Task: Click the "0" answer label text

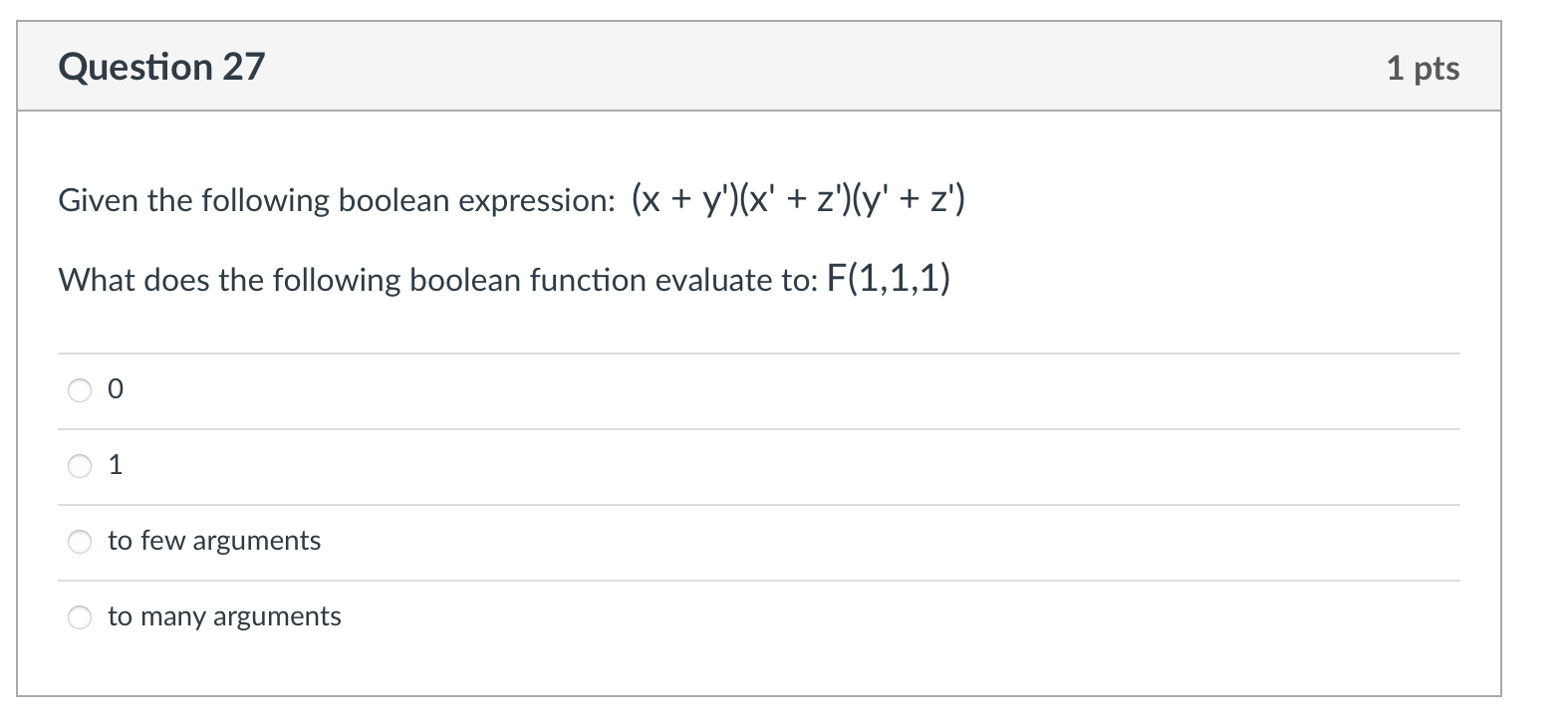Action: coord(116,390)
